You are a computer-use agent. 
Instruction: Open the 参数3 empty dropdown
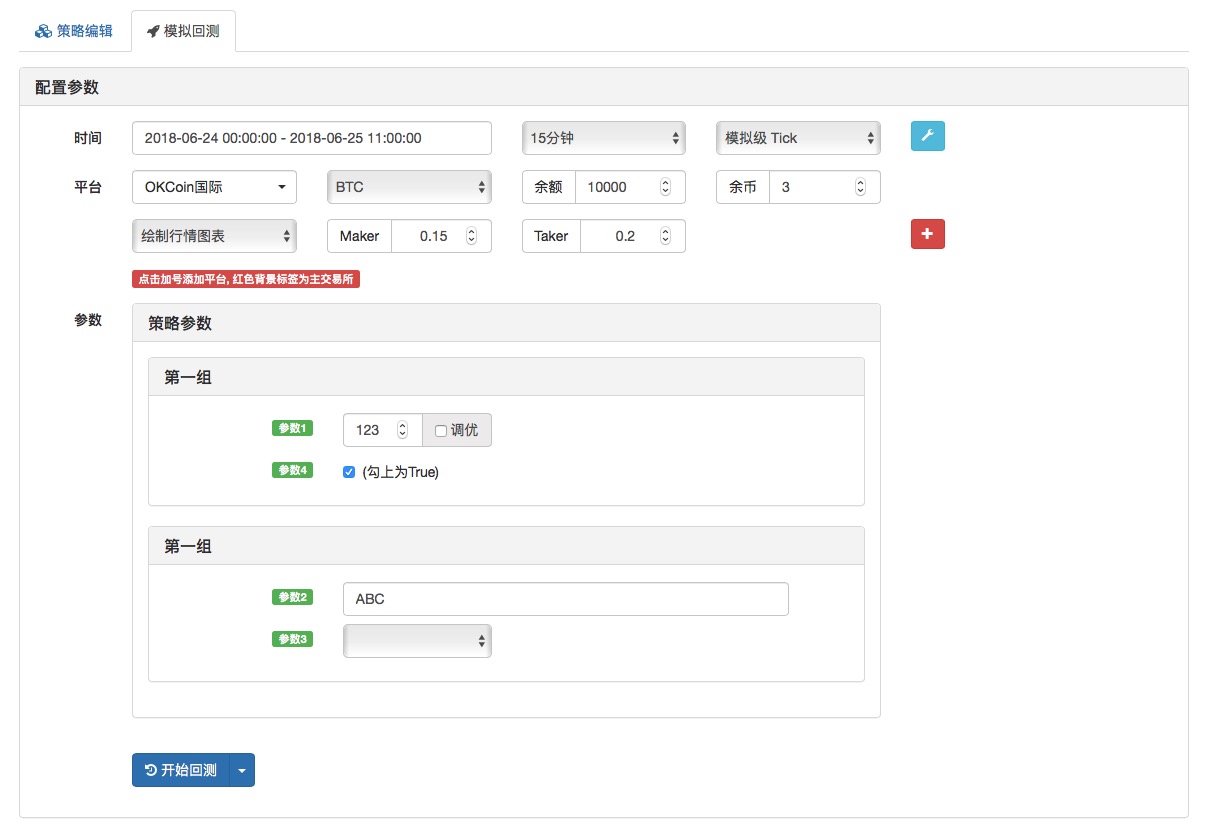417,641
